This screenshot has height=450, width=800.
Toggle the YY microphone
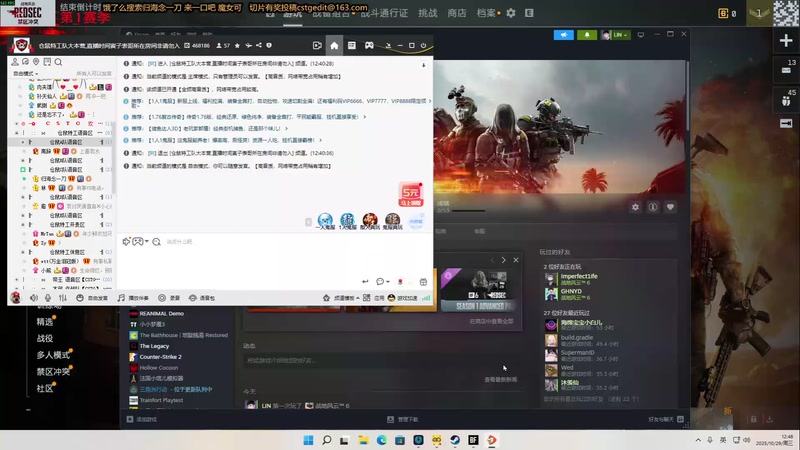pos(48,297)
